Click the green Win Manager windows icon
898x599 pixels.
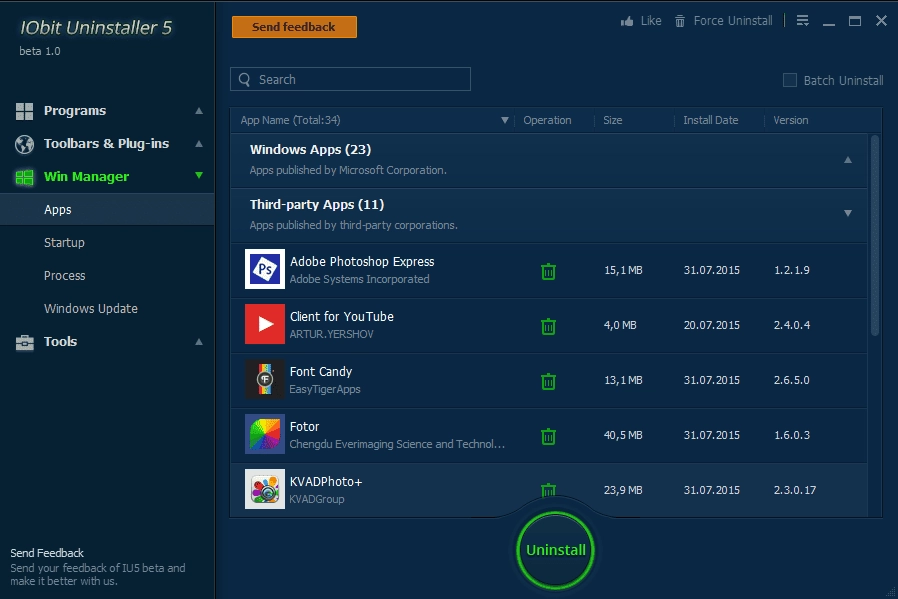coord(24,177)
